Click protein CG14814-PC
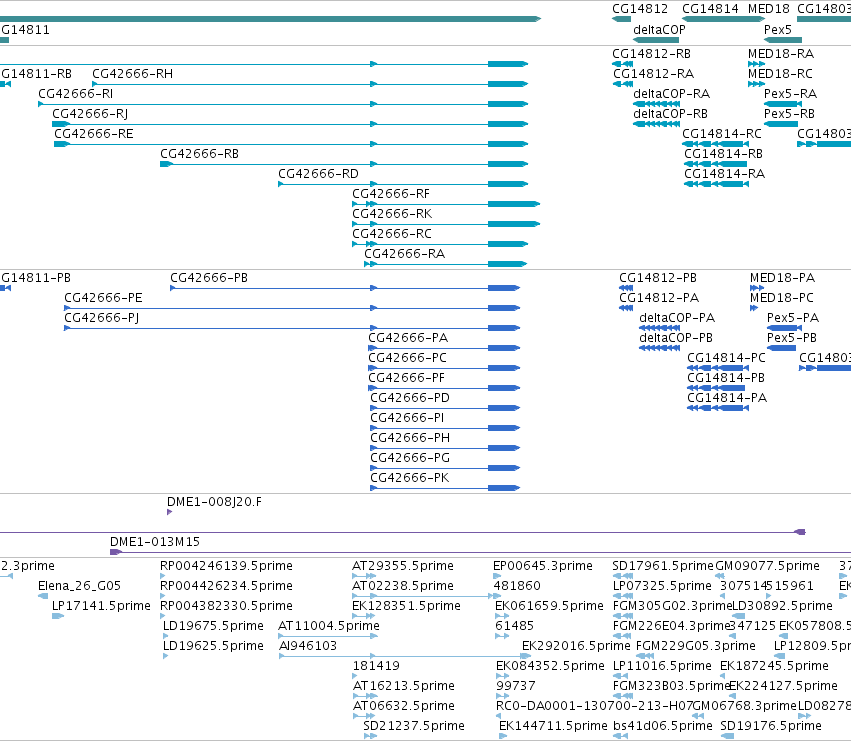 (726, 358)
